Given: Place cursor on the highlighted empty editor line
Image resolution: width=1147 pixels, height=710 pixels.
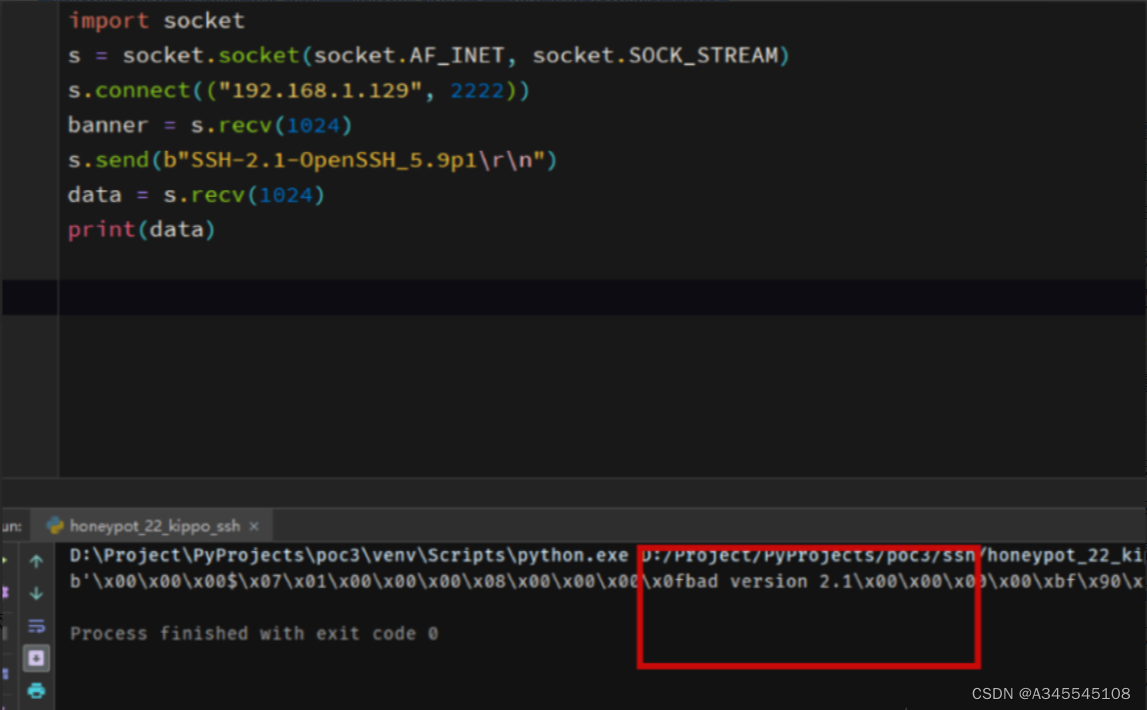Looking at the screenshot, I should point(602,298).
